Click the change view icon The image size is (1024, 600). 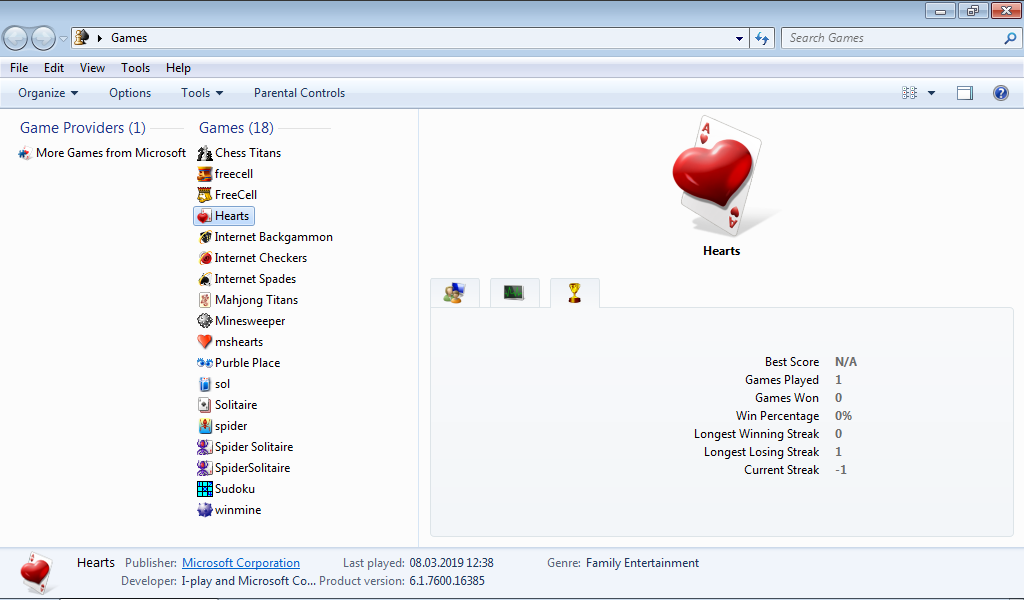(x=909, y=93)
